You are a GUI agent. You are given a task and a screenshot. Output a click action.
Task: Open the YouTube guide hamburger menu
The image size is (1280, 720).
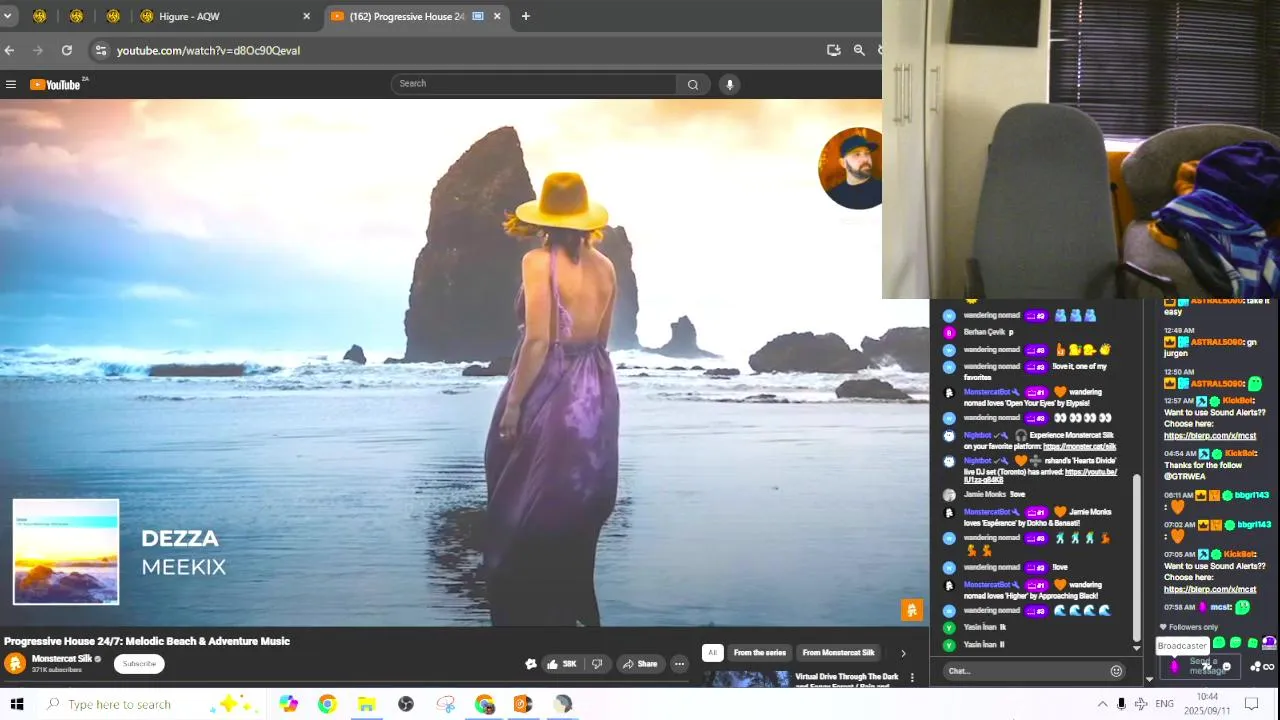click(x=11, y=85)
